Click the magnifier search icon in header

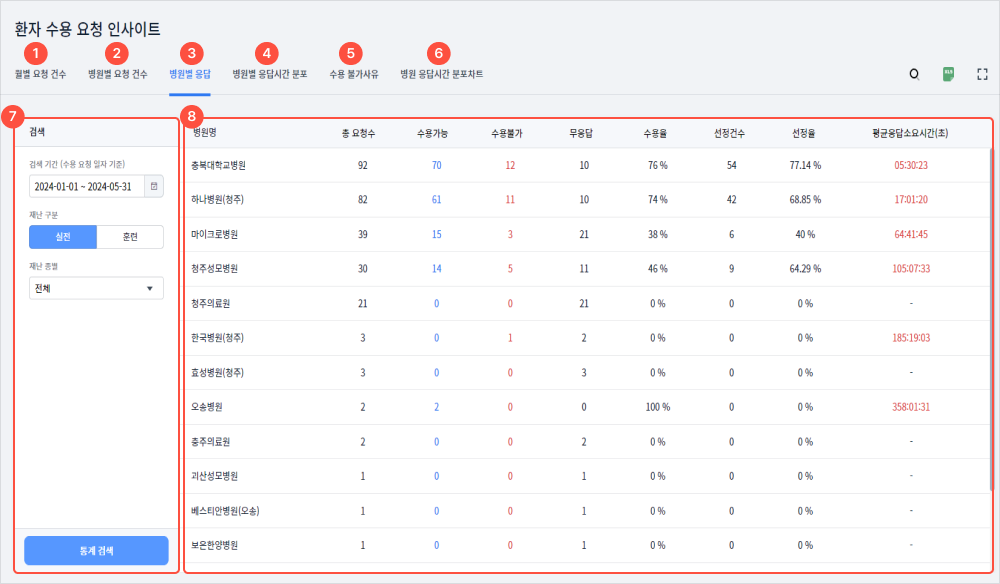913,74
